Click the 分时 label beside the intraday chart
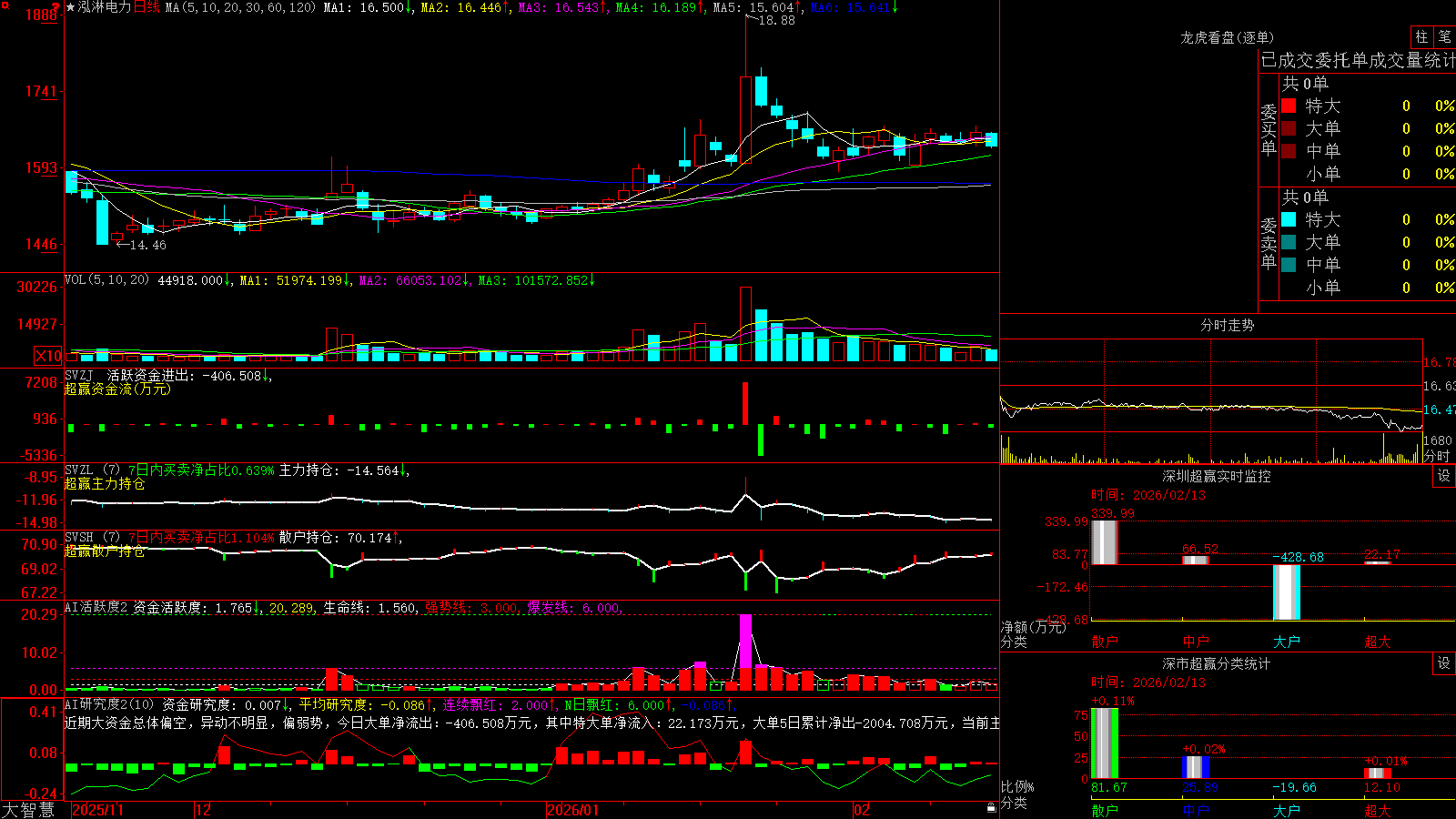1456x819 pixels. click(1437, 456)
